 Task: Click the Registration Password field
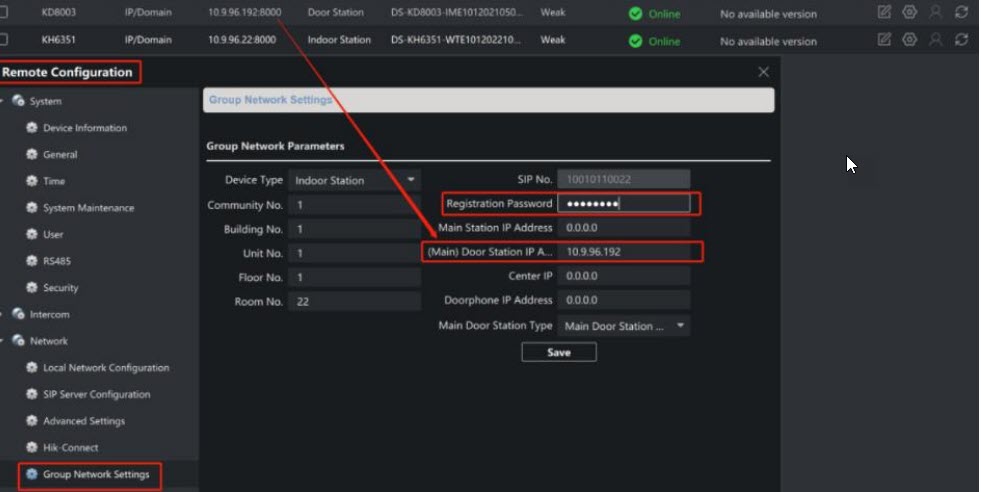tap(623, 204)
